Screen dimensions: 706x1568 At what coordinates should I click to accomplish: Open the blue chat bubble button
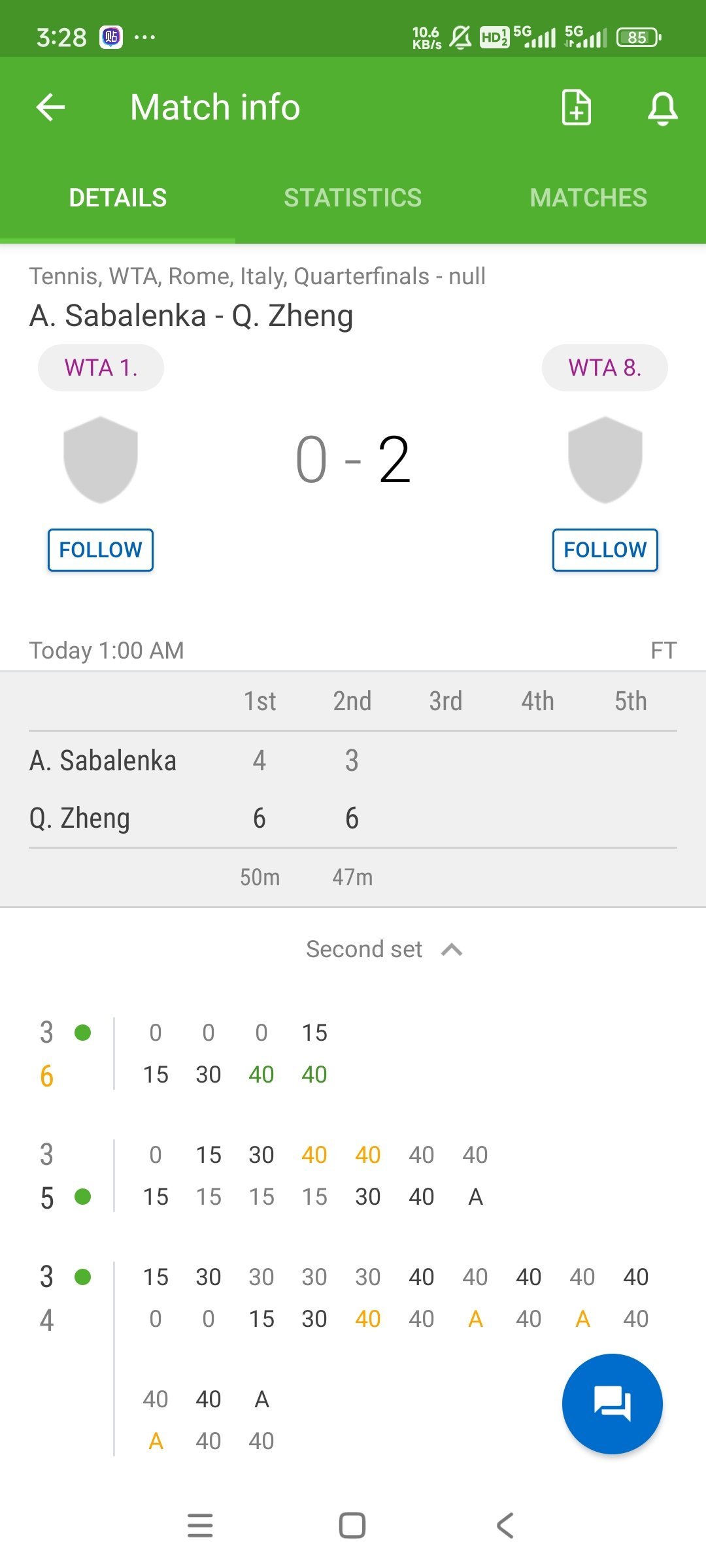tap(612, 1403)
